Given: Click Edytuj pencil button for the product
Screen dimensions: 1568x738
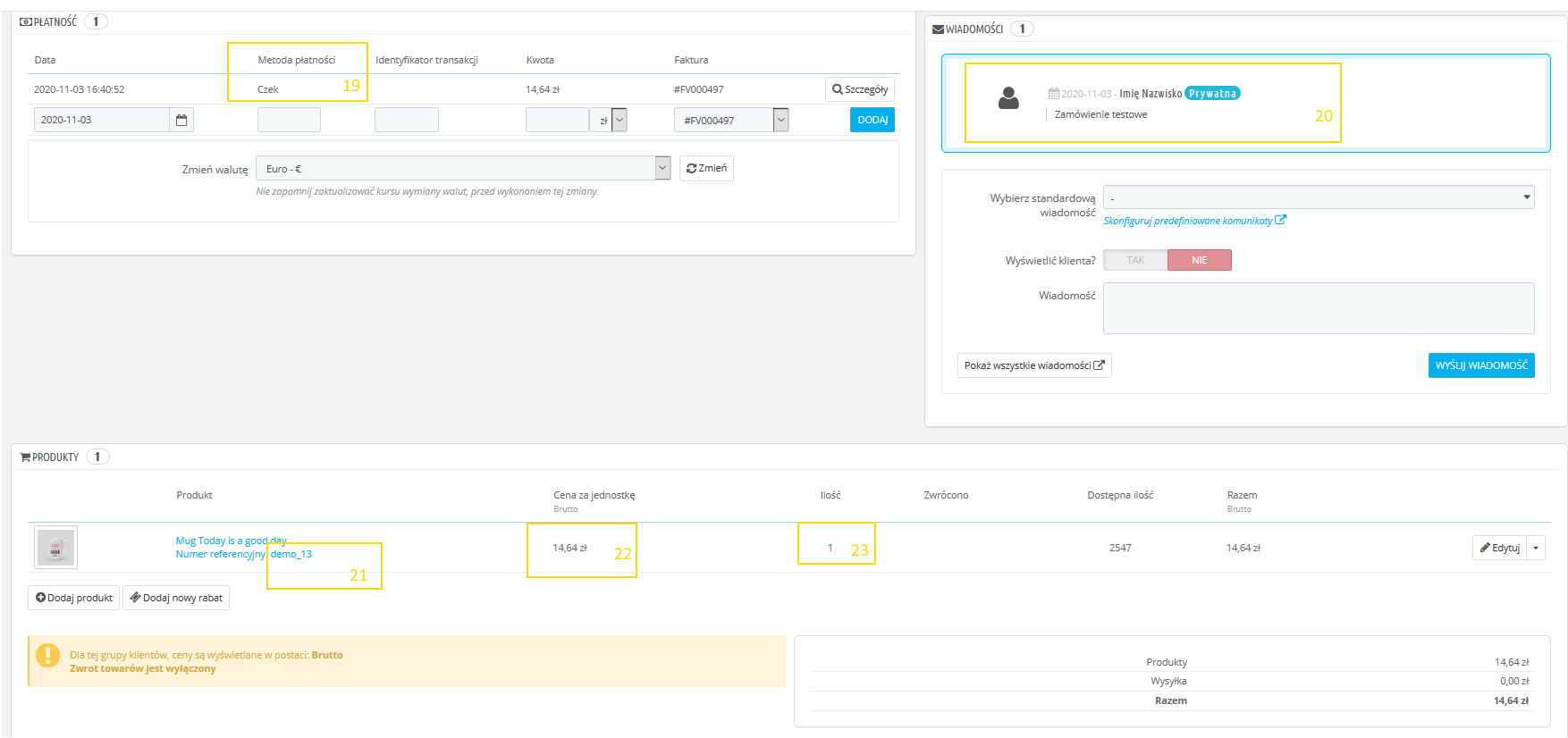Looking at the screenshot, I should click(1499, 548).
